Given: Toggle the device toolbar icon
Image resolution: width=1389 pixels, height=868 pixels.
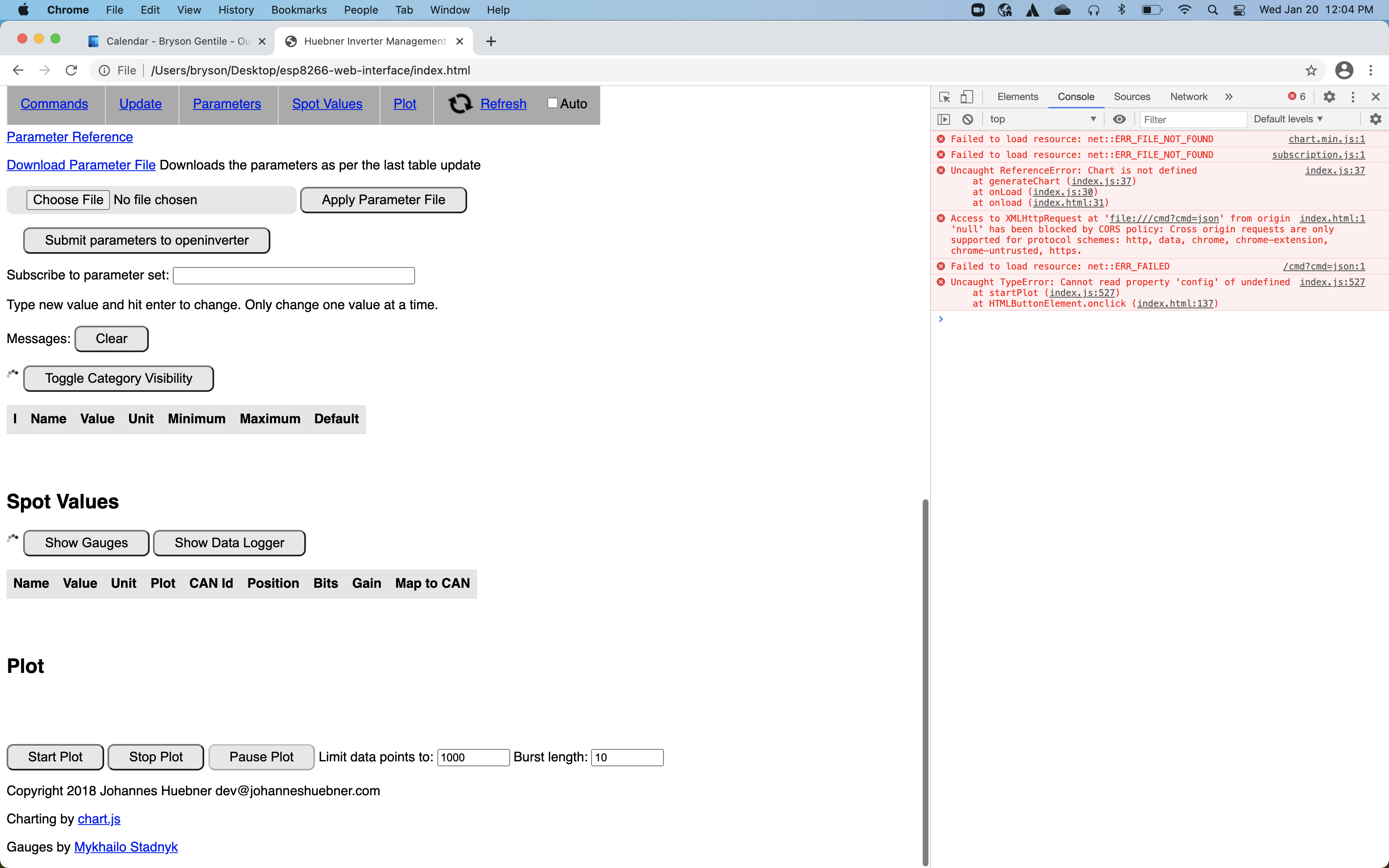Looking at the screenshot, I should (x=967, y=97).
